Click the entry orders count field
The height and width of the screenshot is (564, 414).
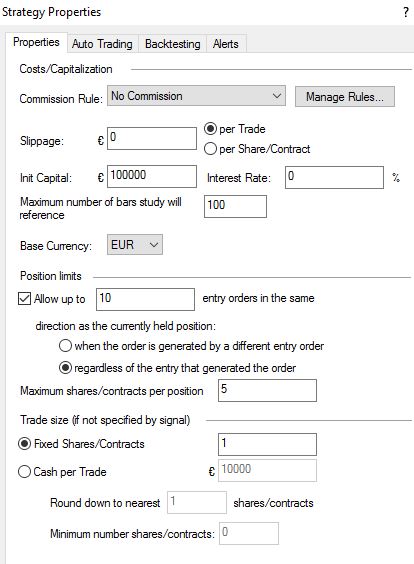145,299
